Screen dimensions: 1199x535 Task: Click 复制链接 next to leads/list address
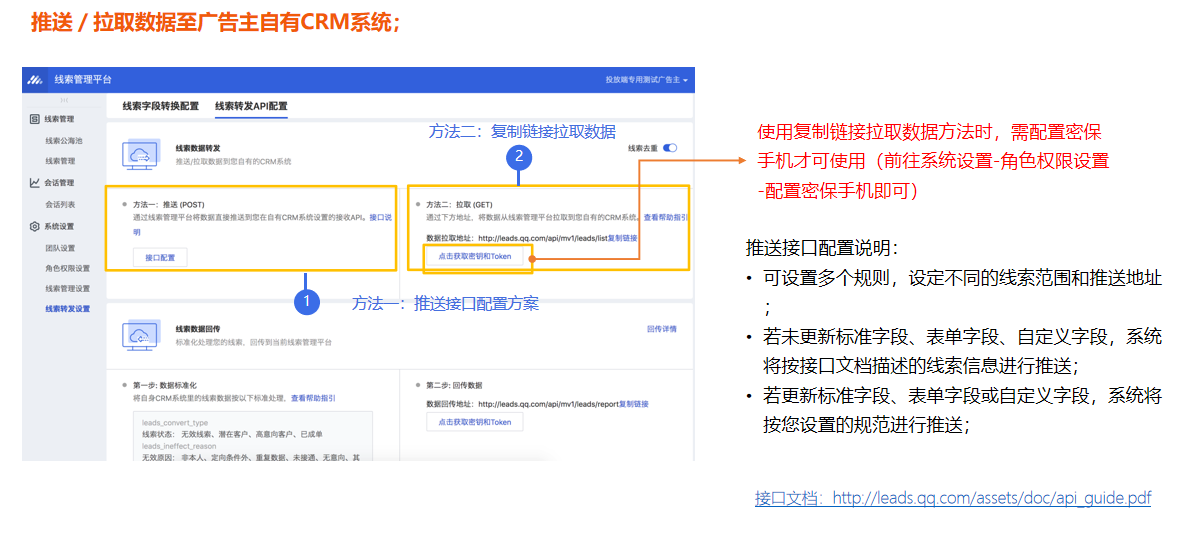[623, 238]
